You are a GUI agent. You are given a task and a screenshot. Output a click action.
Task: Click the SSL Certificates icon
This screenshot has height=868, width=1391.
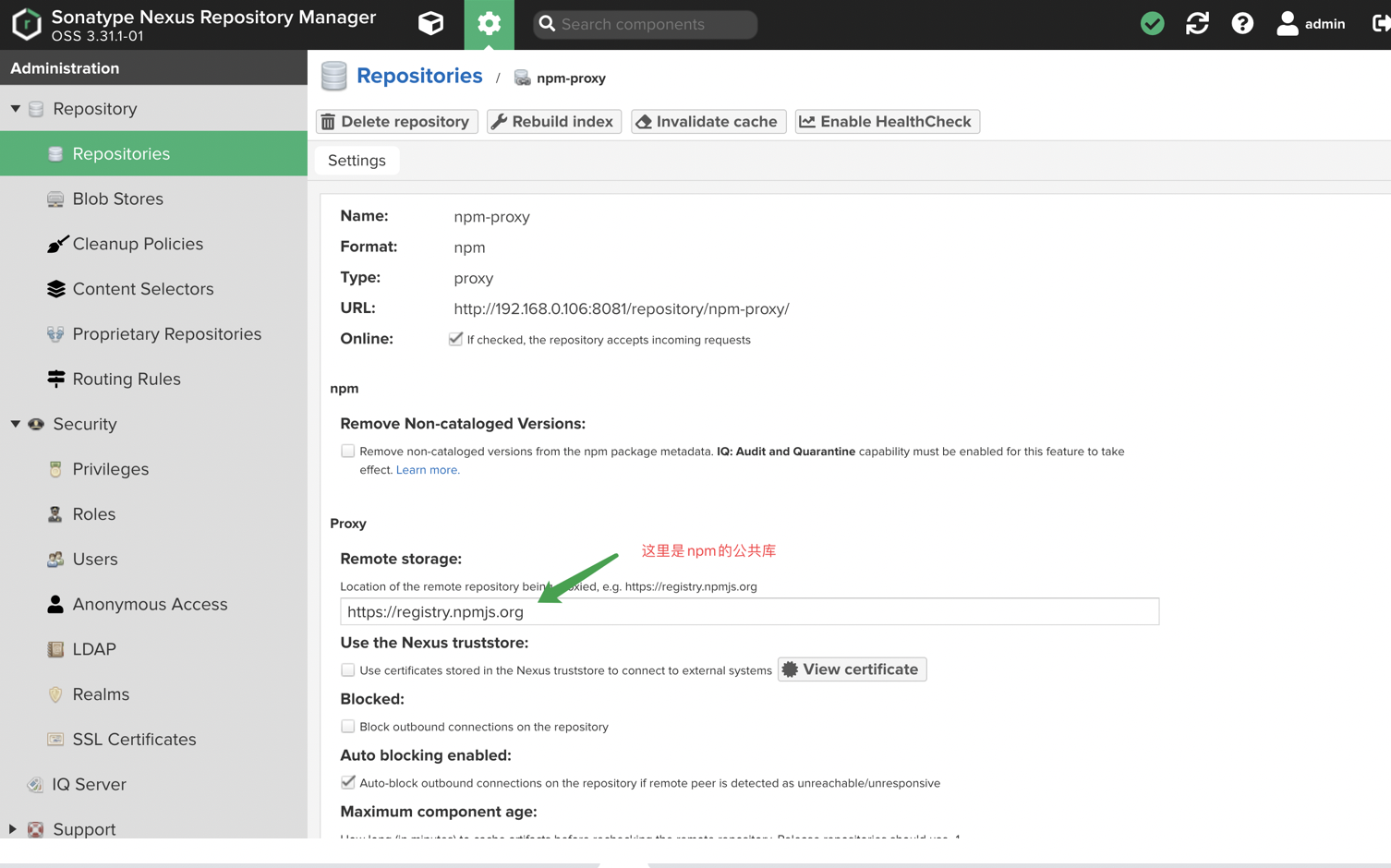(55, 740)
